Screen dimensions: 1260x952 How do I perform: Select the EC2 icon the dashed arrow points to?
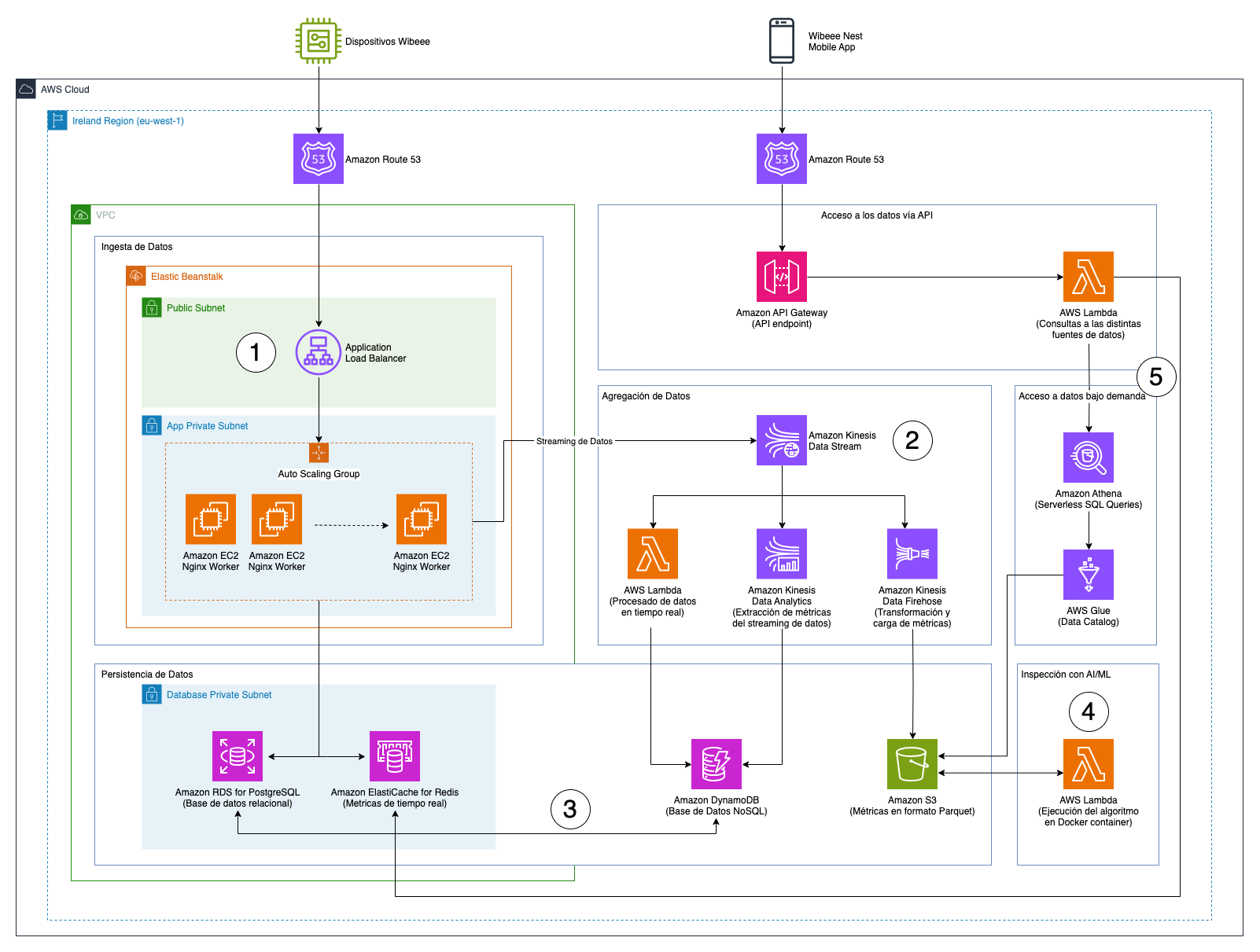422,519
